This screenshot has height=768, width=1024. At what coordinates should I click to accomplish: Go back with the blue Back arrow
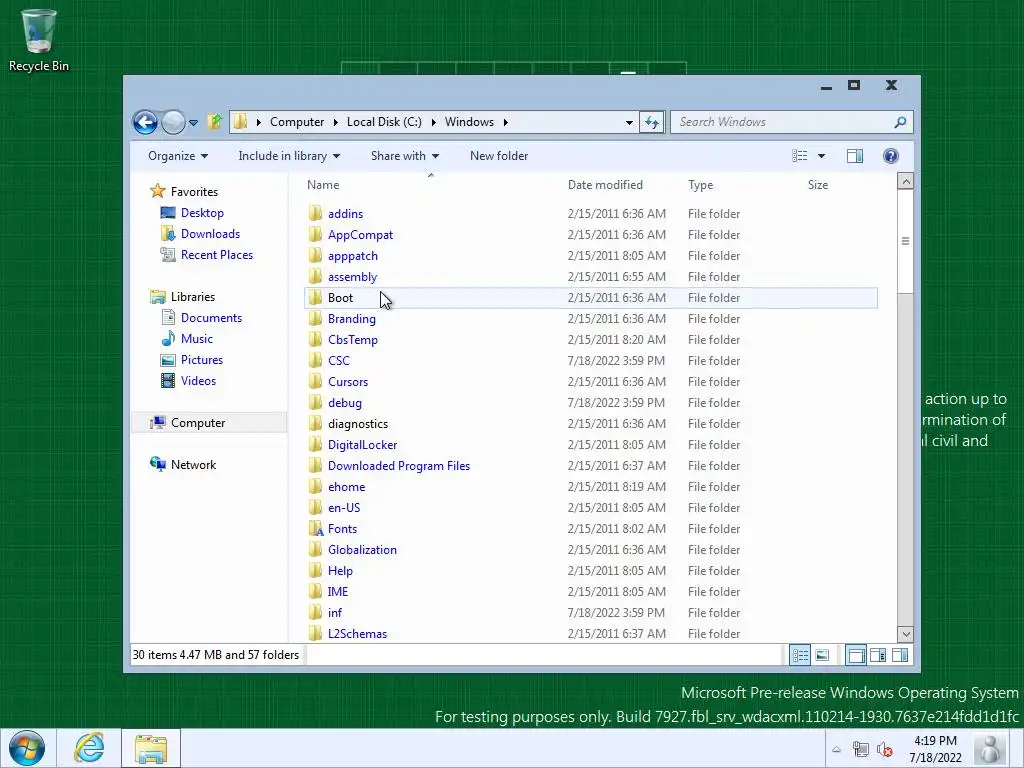click(145, 122)
